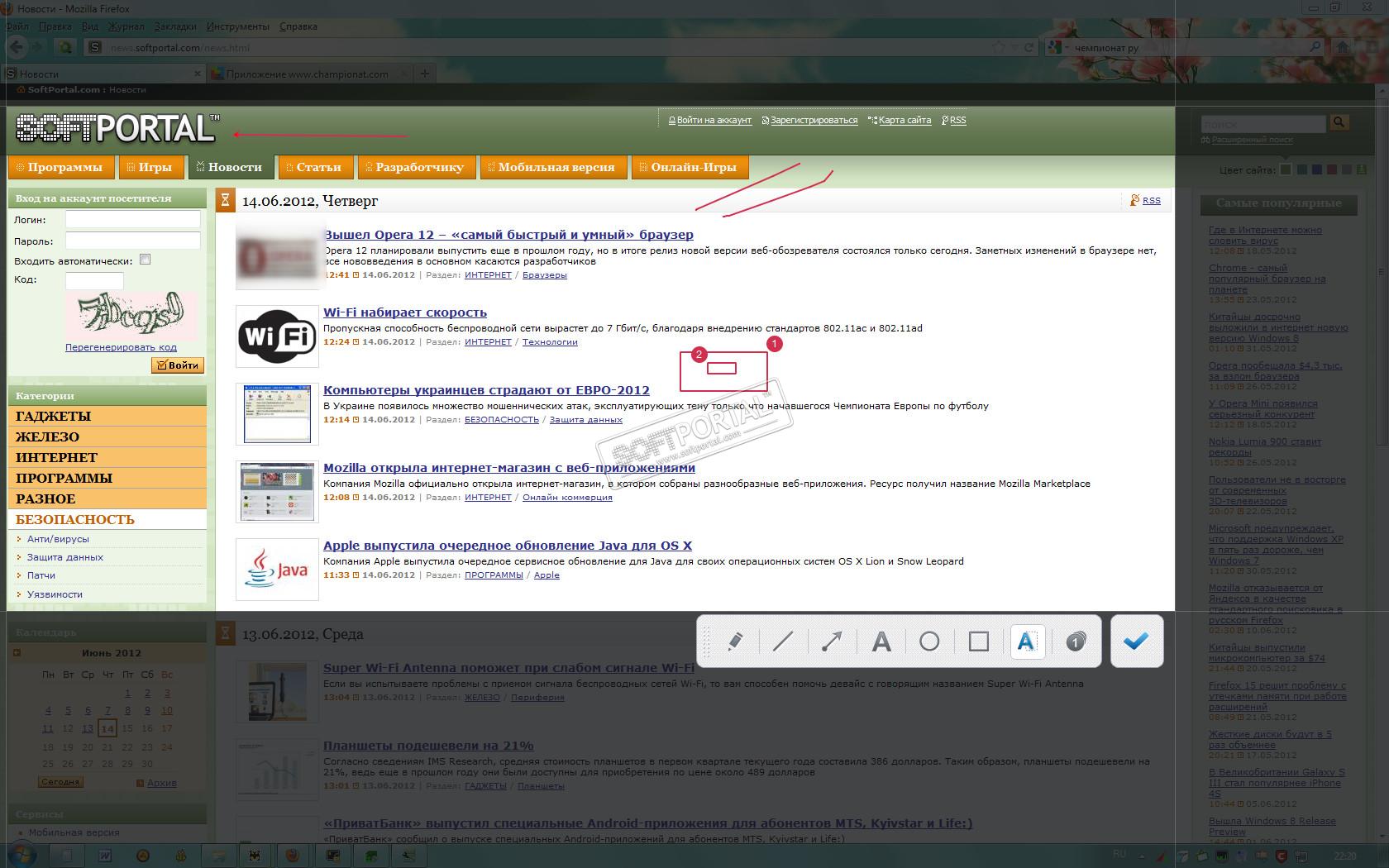The height and width of the screenshot is (868, 1389).
Task: Click the Браузеры section link
Action: (x=545, y=275)
